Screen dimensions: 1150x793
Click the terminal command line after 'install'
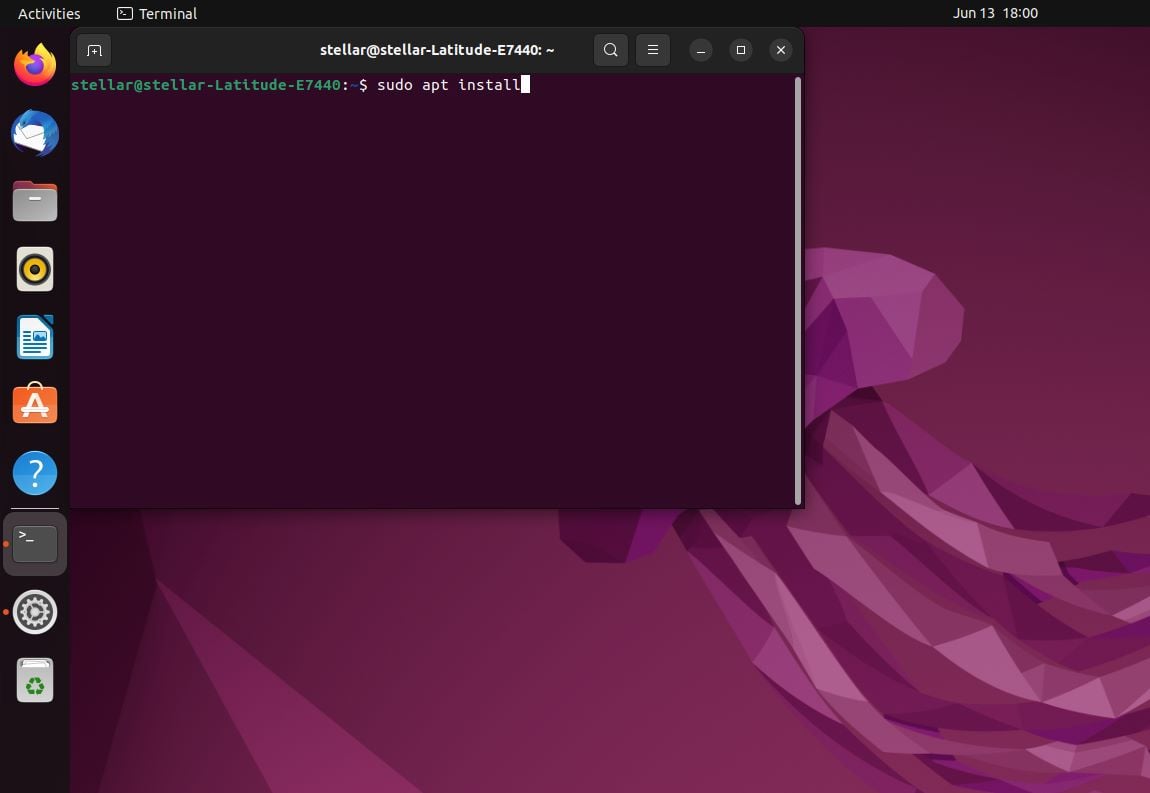pos(525,85)
